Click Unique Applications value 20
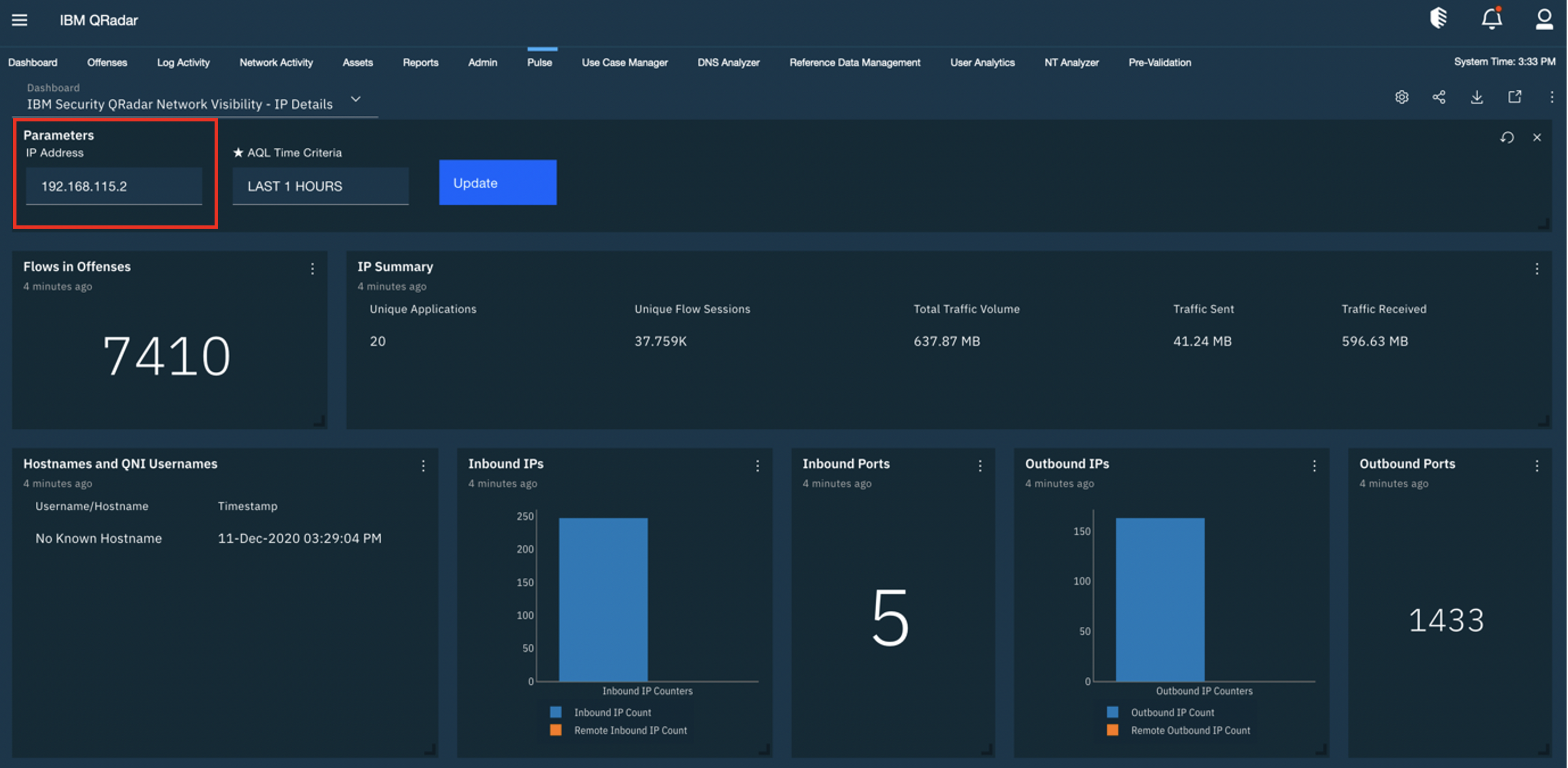 tap(377, 341)
